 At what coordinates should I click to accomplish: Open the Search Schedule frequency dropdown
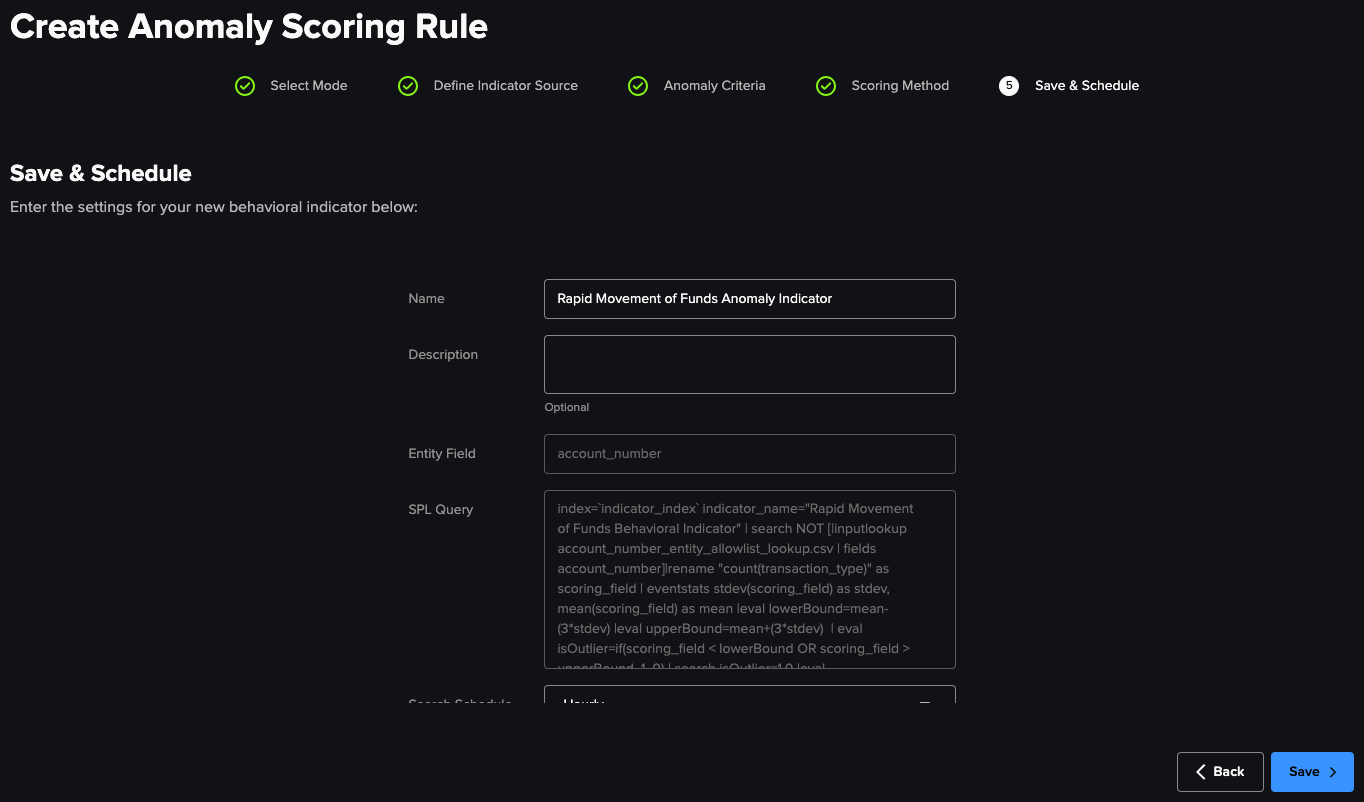coord(750,700)
